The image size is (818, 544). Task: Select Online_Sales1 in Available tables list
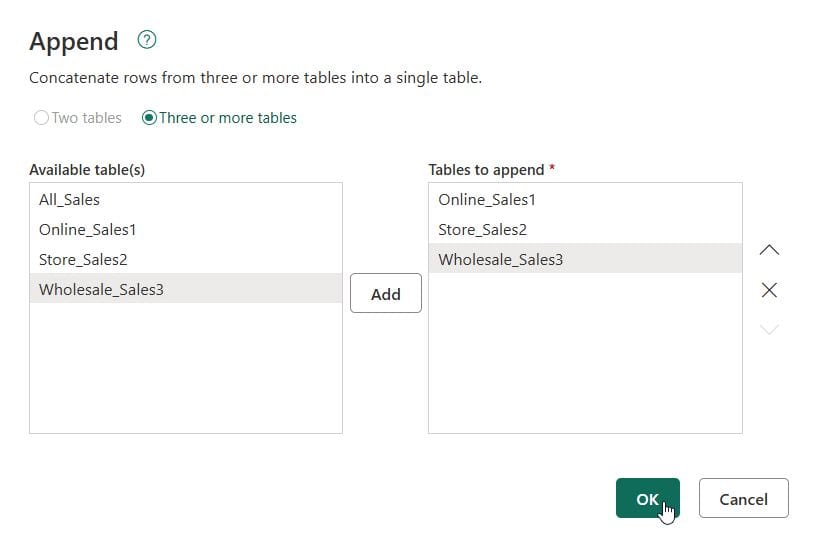[186, 229]
